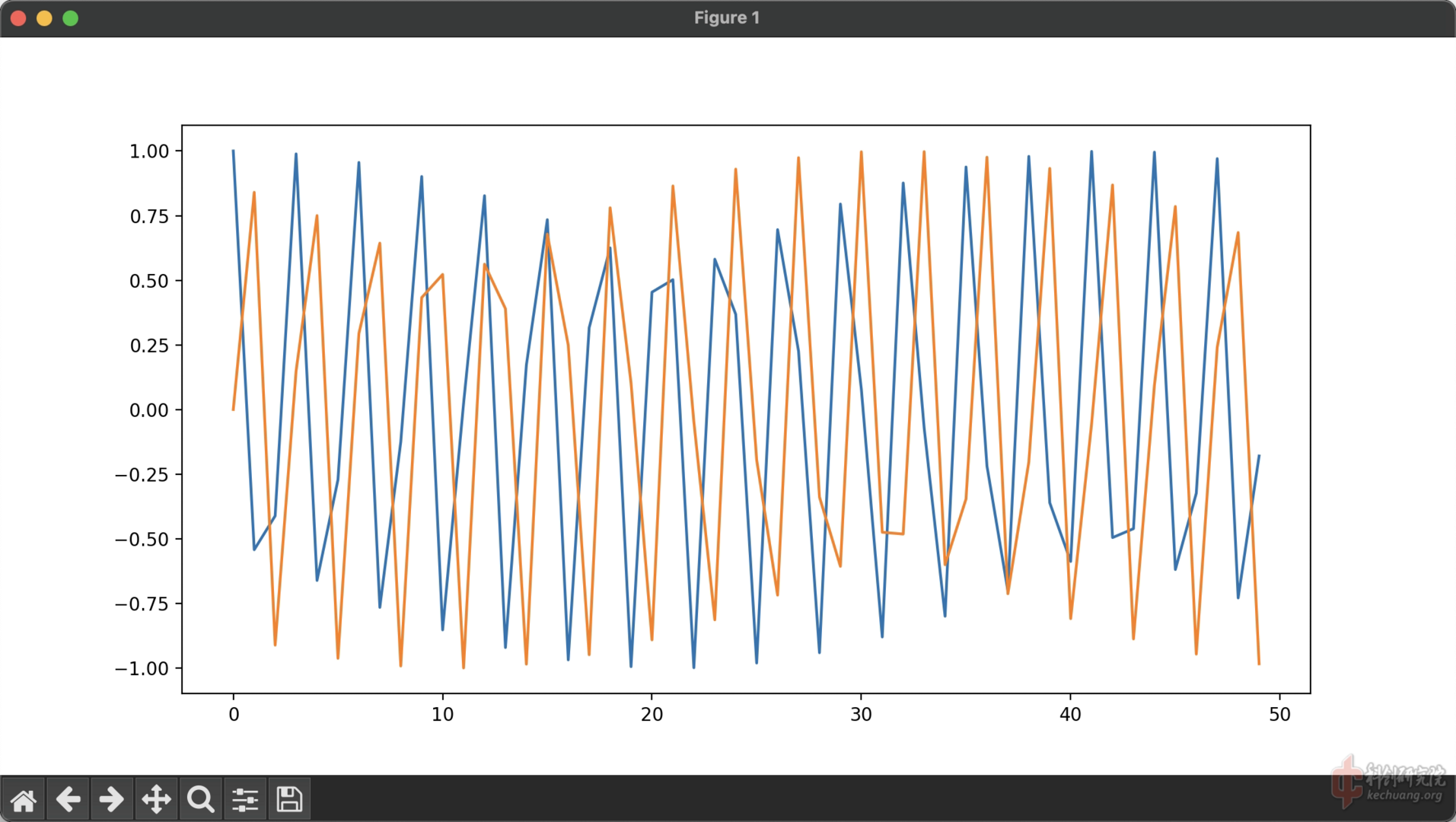The width and height of the screenshot is (1456, 822).
Task: Click the y-axis tick label −1.00
Action: 142,669
